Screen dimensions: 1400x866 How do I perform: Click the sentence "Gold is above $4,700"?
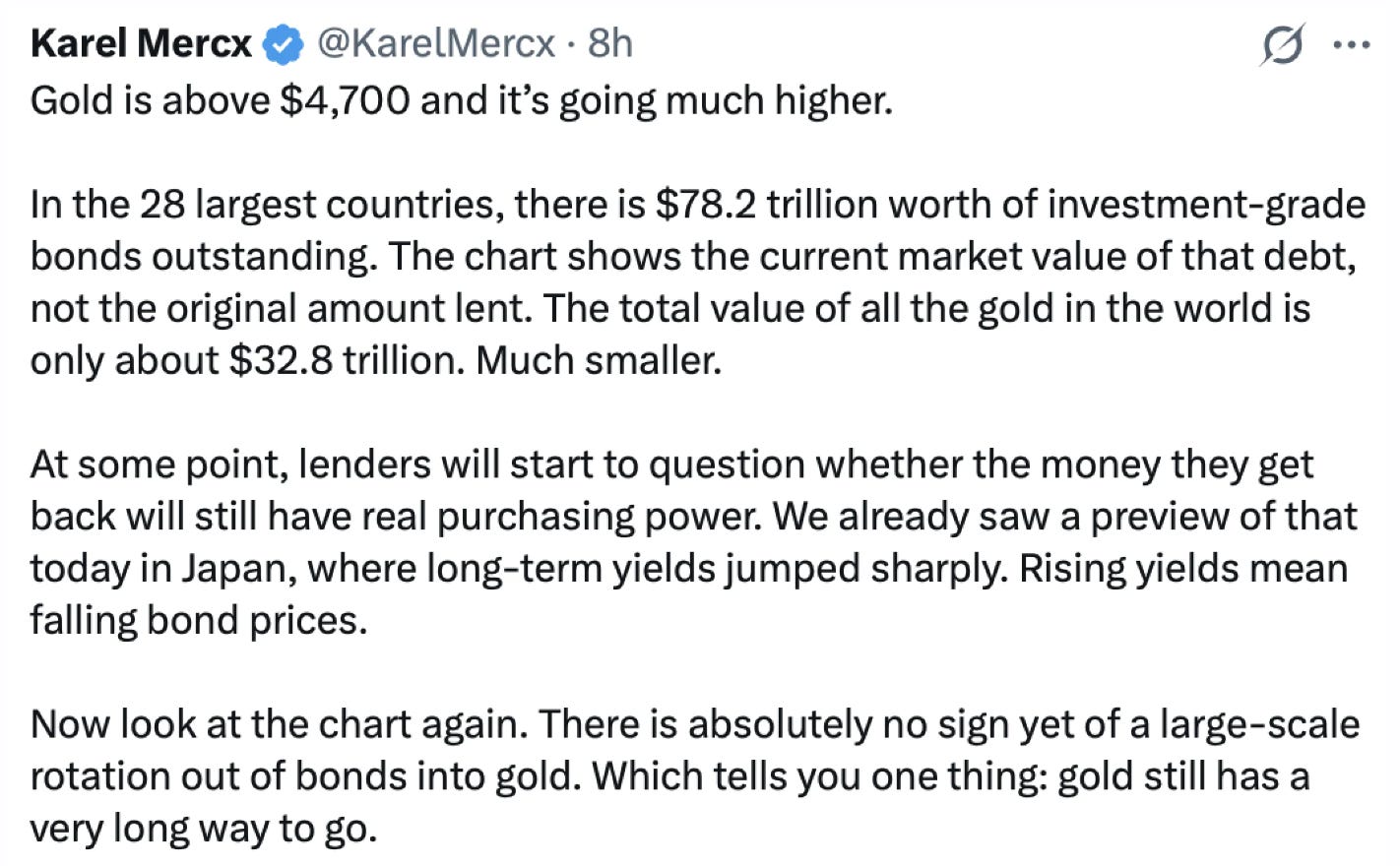(220, 100)
